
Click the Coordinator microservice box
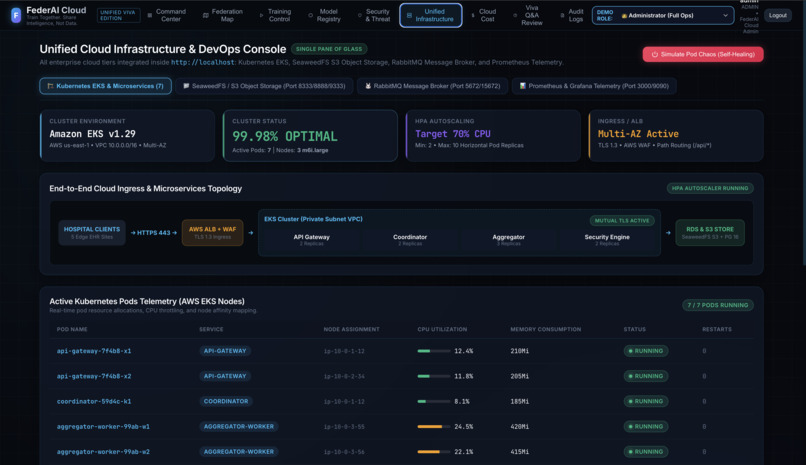tap(410, 239)
